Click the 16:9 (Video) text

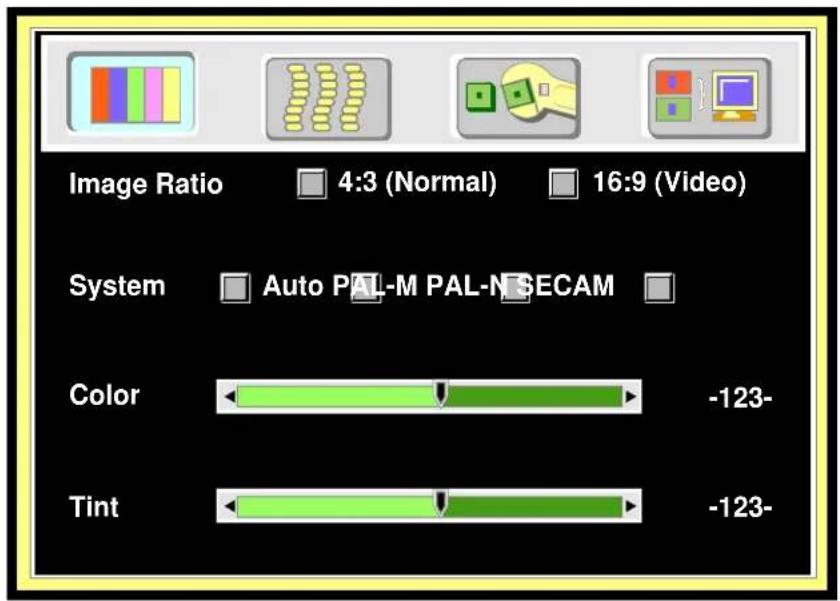pos(669,183)
